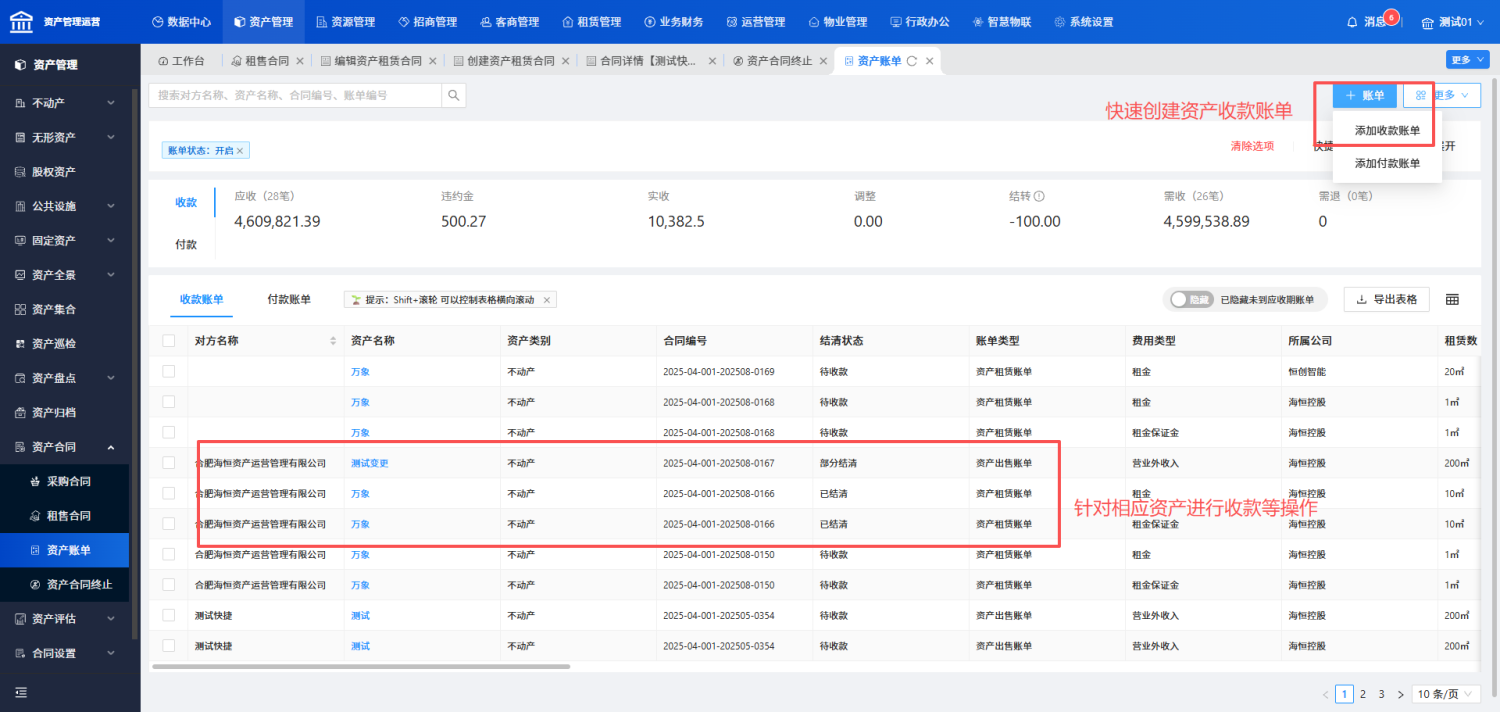This screenshot has width=1500, height=712.
Task: Collapse the sidebar with the bottom menu icon
Action: coord(20,692)
